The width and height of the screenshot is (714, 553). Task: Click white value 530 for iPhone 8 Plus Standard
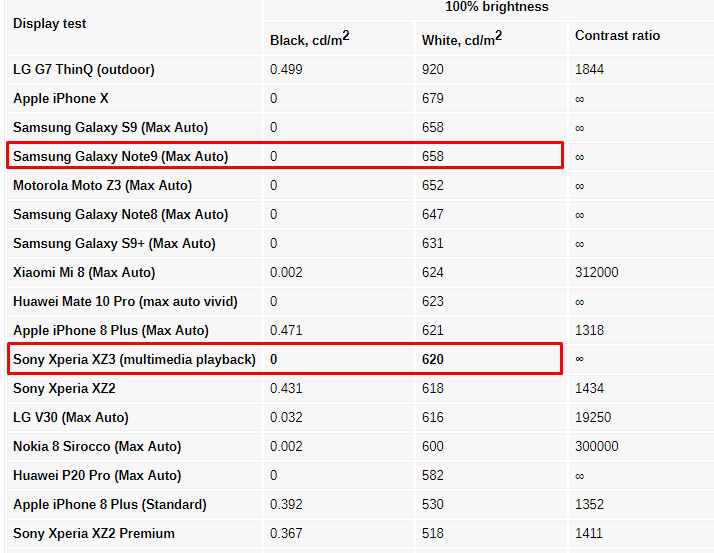coord(433,505)
